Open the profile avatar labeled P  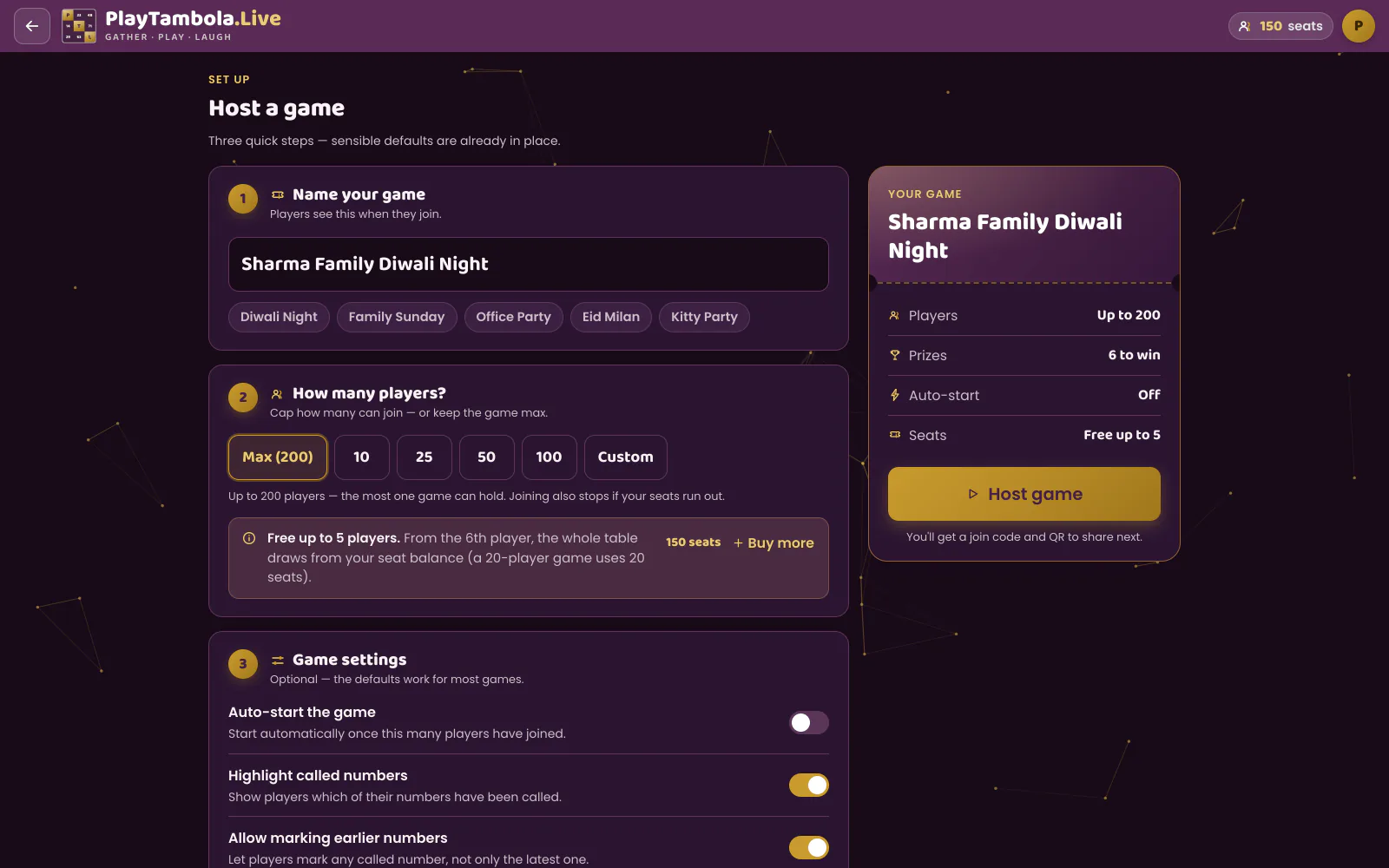[x=1359, y=26]
